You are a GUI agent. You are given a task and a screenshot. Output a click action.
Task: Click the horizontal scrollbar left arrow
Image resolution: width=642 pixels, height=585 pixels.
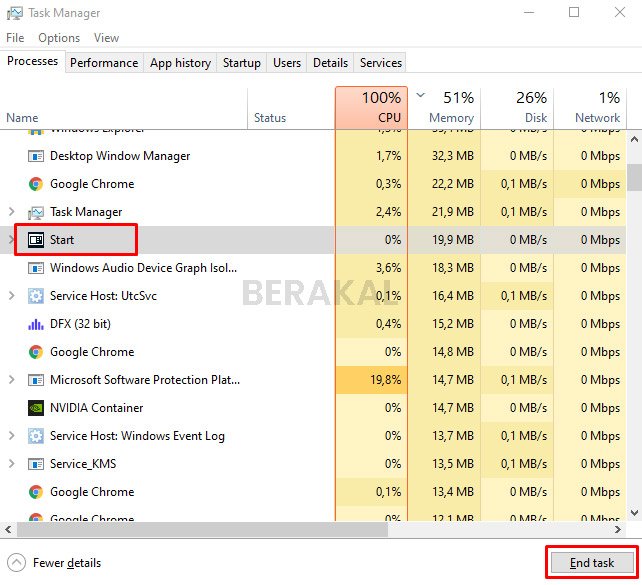click(8, 530)
